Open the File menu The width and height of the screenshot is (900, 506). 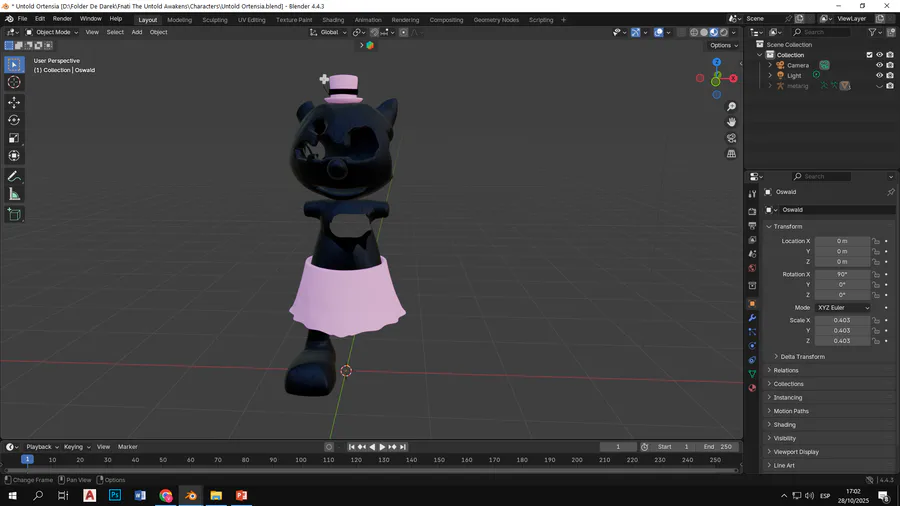coord(22,19)
